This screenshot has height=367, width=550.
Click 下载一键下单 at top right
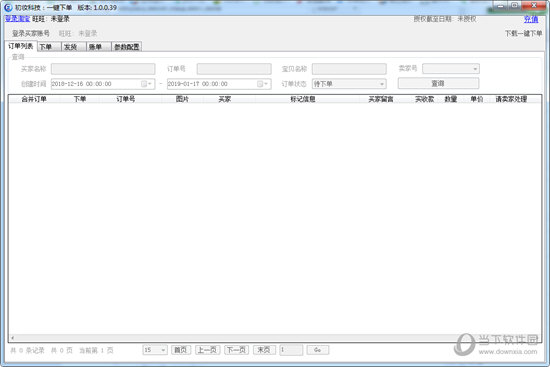click(x=523, y=33)
